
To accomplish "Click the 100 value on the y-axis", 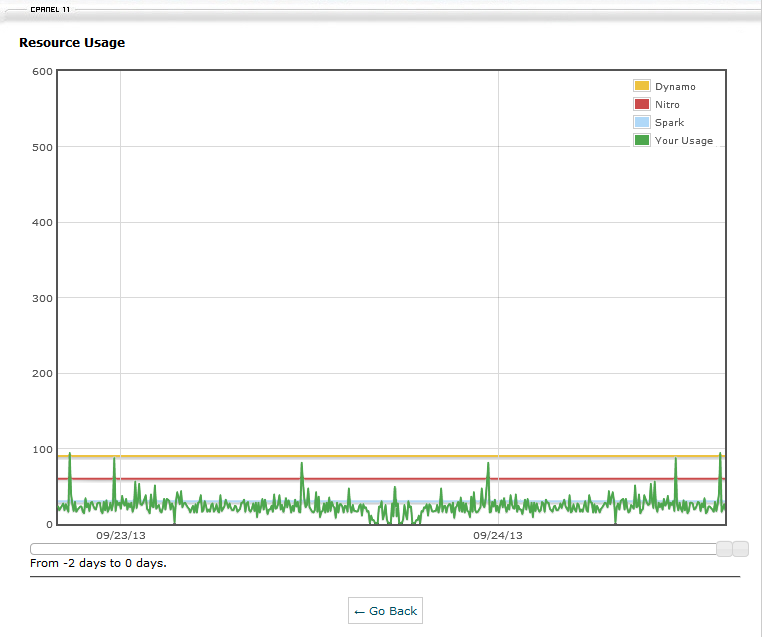I will tap(42, 449).
